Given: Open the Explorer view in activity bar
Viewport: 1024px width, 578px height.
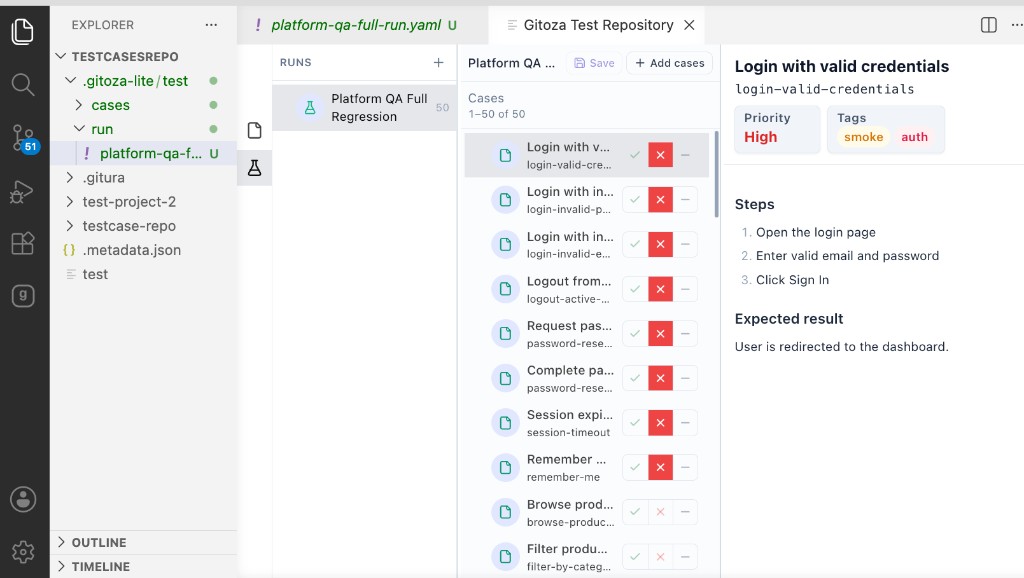Looking at the screenshot, I should [23, 31].
